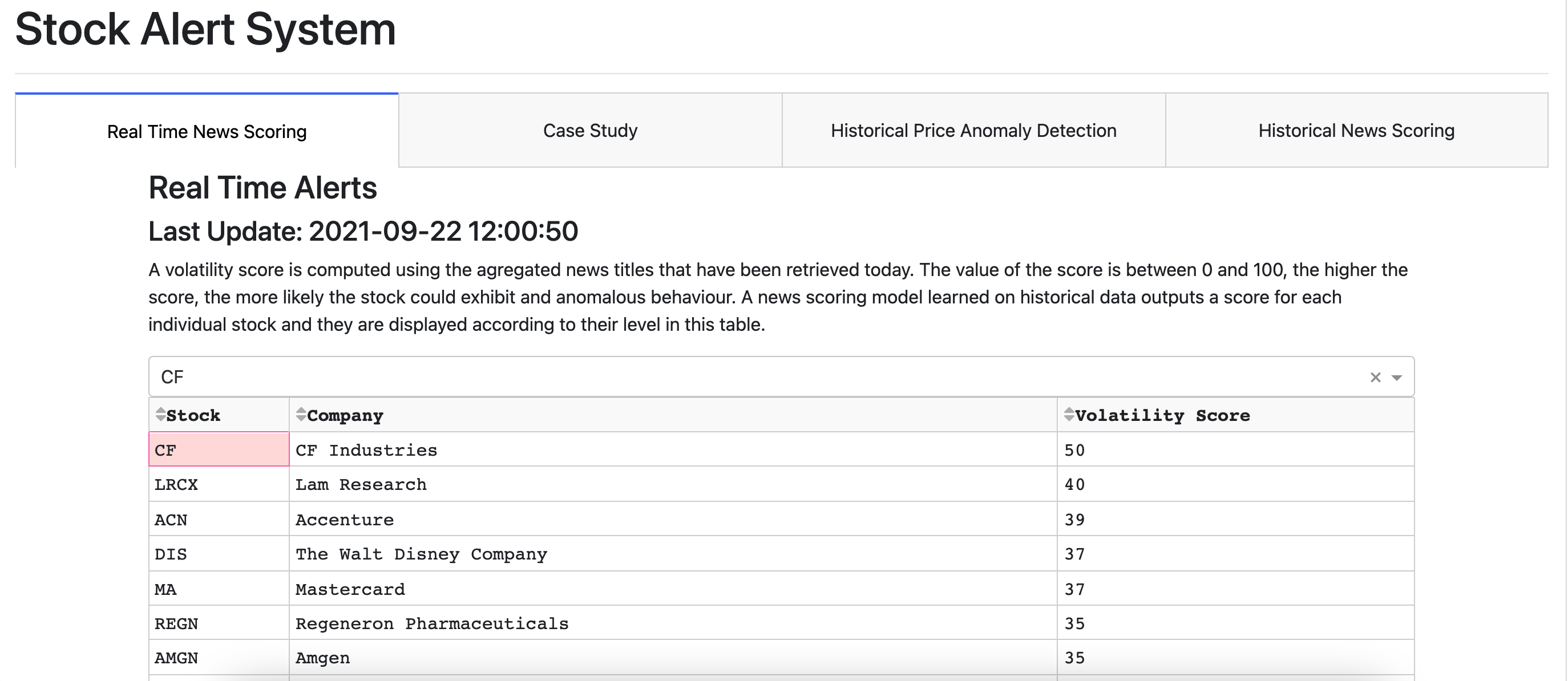Click the Volatility Score header label

pos(1162,416)
